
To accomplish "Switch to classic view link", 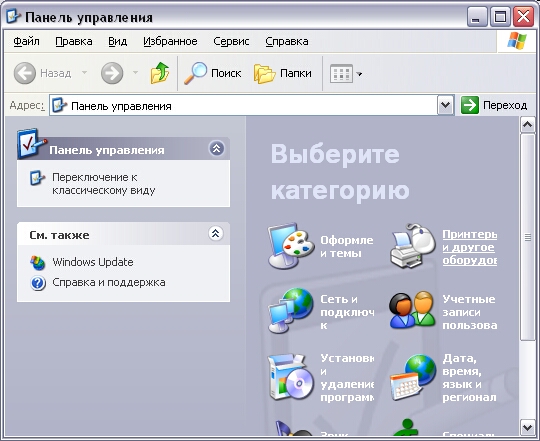I will [103, 183].
